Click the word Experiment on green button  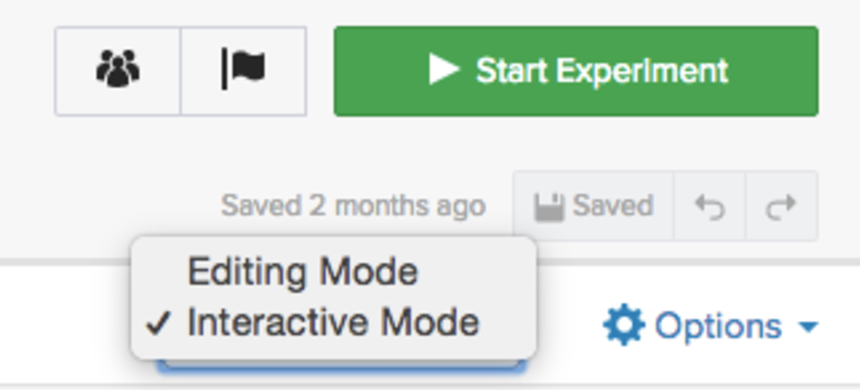pos(642,71)
